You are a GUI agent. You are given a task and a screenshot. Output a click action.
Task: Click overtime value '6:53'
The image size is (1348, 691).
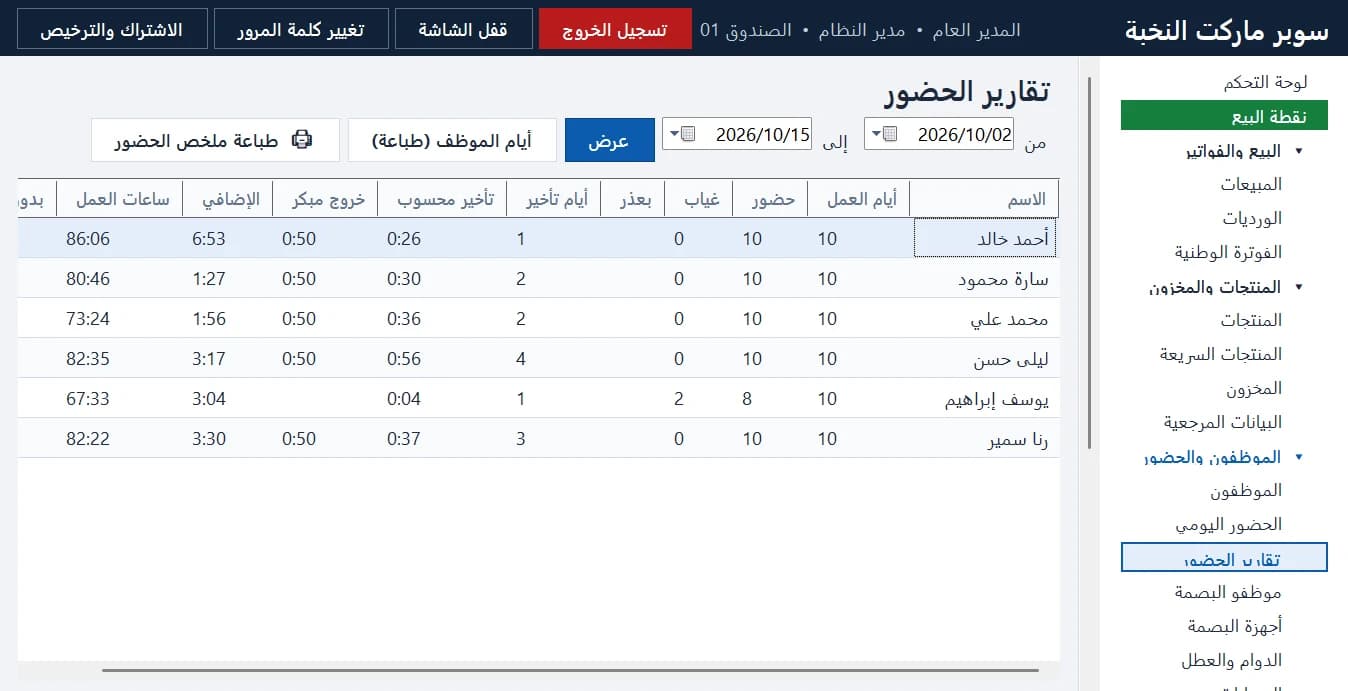coord(209,239)
